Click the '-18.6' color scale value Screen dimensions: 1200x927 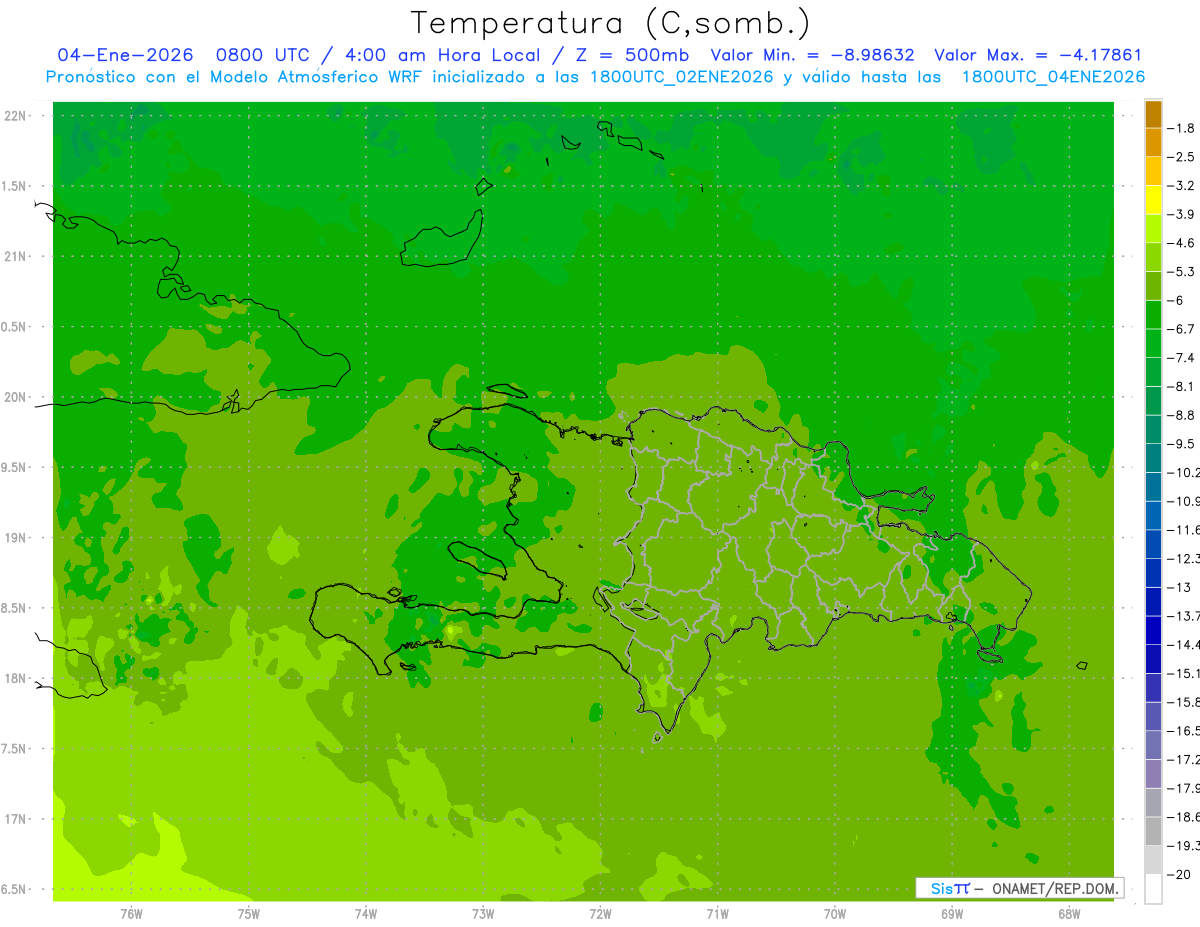coord(1183,817)
